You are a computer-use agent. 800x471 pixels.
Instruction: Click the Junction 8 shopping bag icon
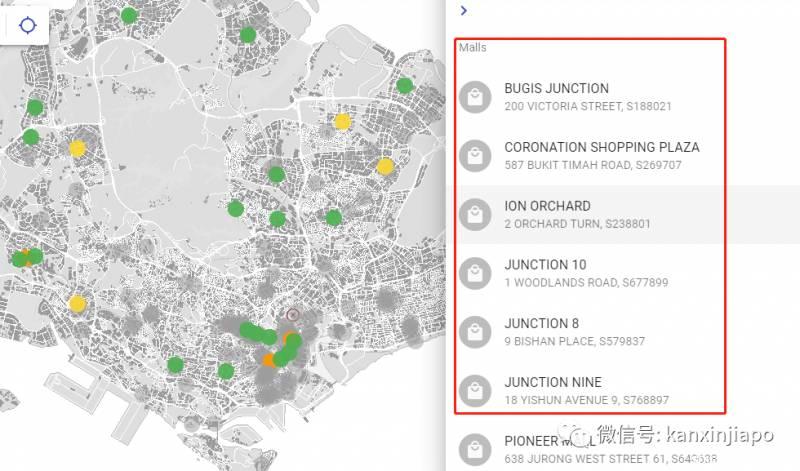pos(475,332)
